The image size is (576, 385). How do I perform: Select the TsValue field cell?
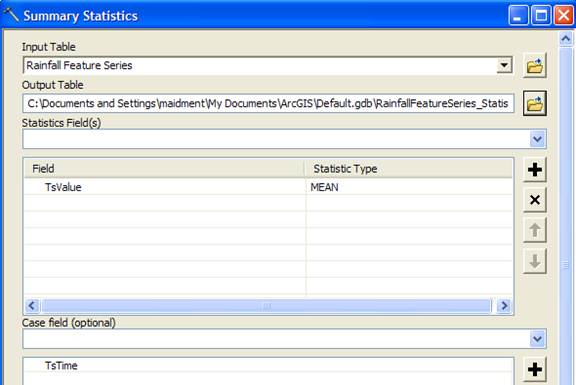point(165,187)
